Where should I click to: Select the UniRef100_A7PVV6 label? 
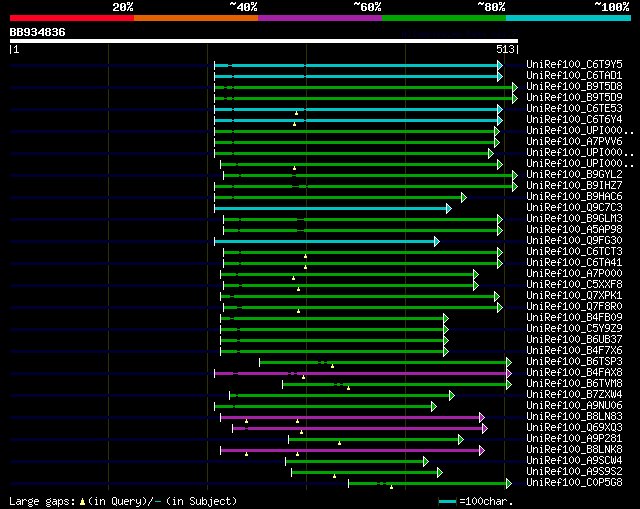[574, 141]
